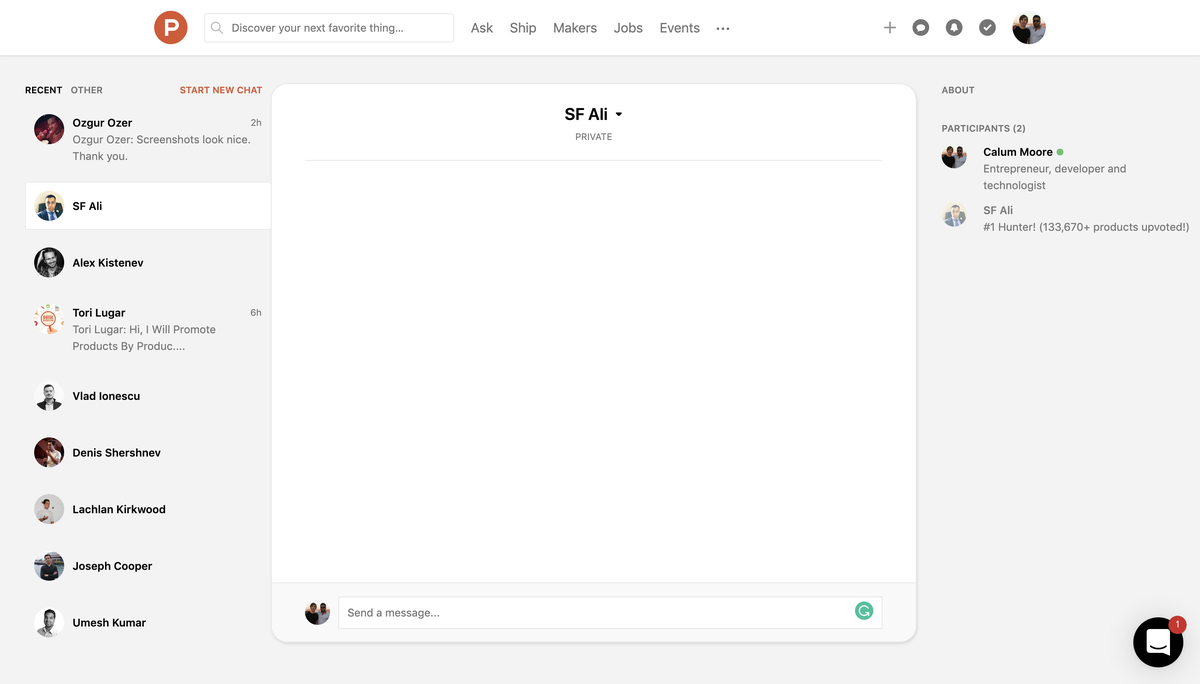This screenshot has width=1200, height=684.
Task: Switch to the Recent chats tab
Action: point(44,90)
